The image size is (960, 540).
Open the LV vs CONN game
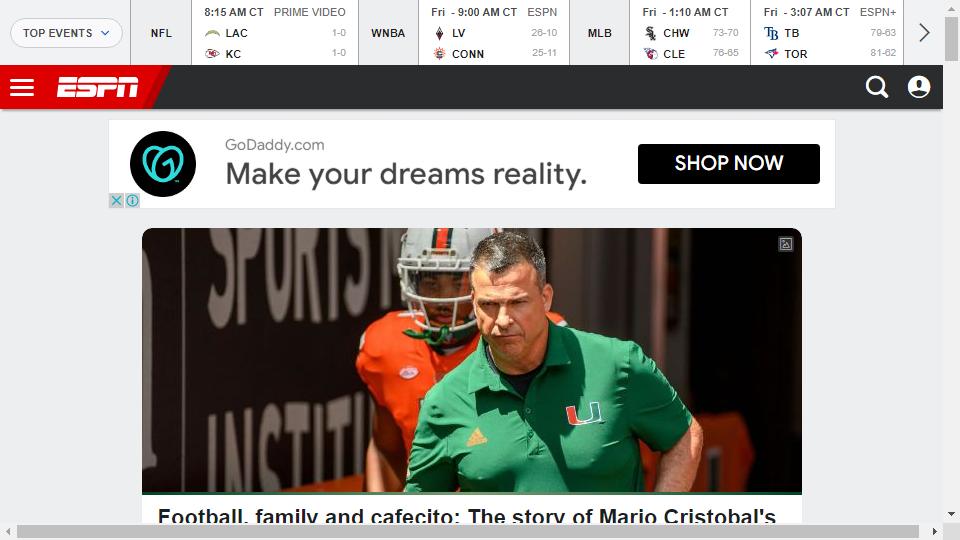click(x=494, y=32)
